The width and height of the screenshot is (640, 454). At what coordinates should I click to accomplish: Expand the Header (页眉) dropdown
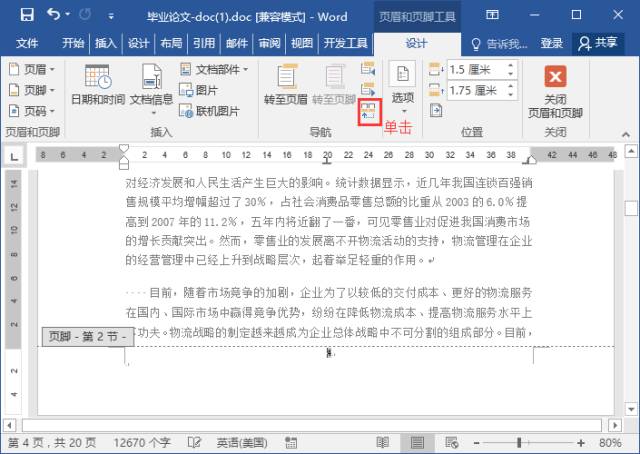pos(32,69)
